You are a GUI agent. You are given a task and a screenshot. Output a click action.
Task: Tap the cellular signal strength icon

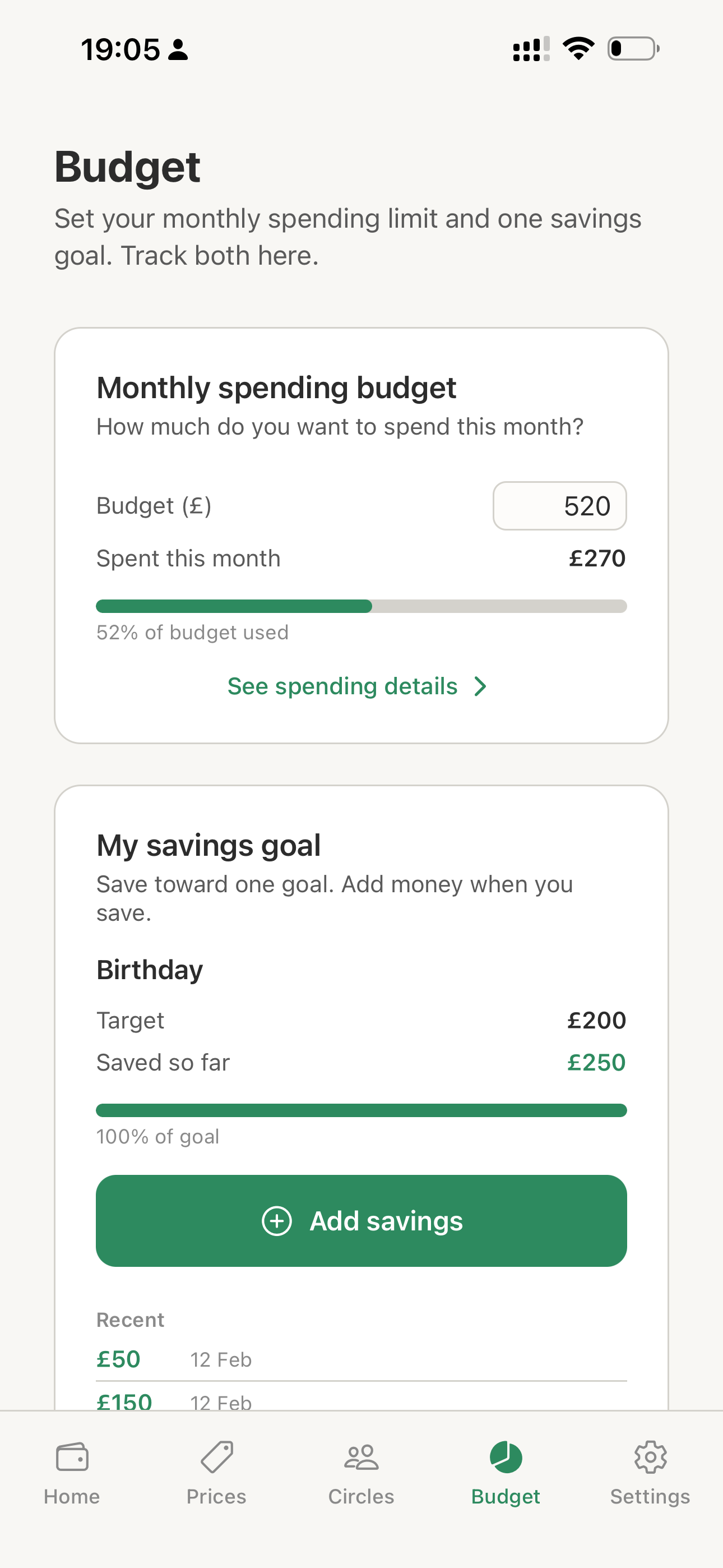(x=531, y=49)
